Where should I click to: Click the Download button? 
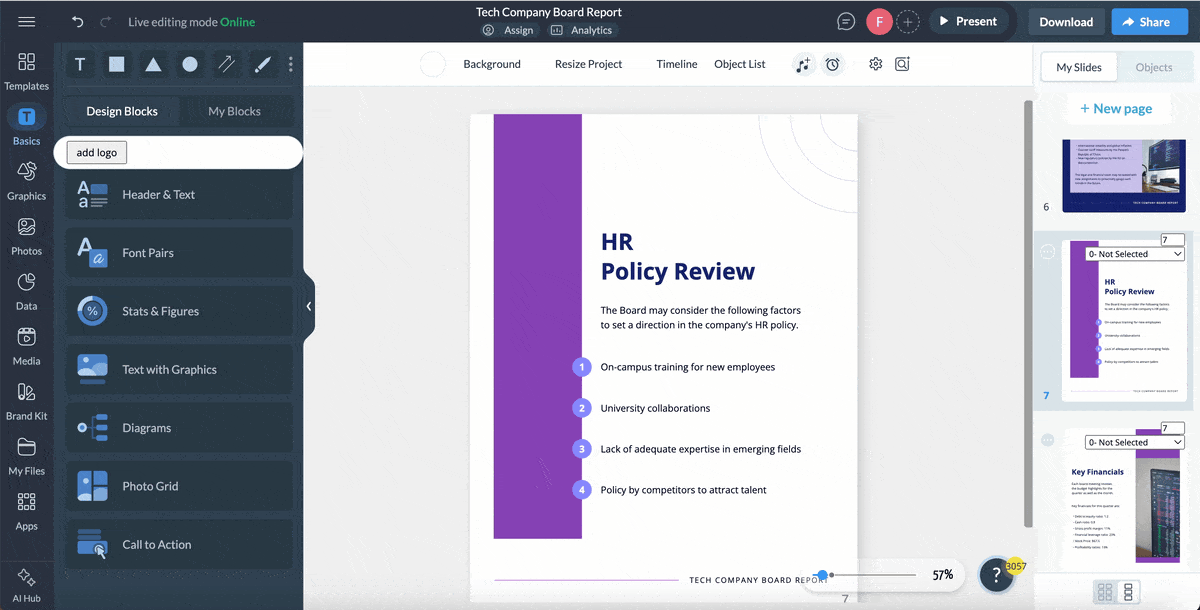[x=1066, y=22]
